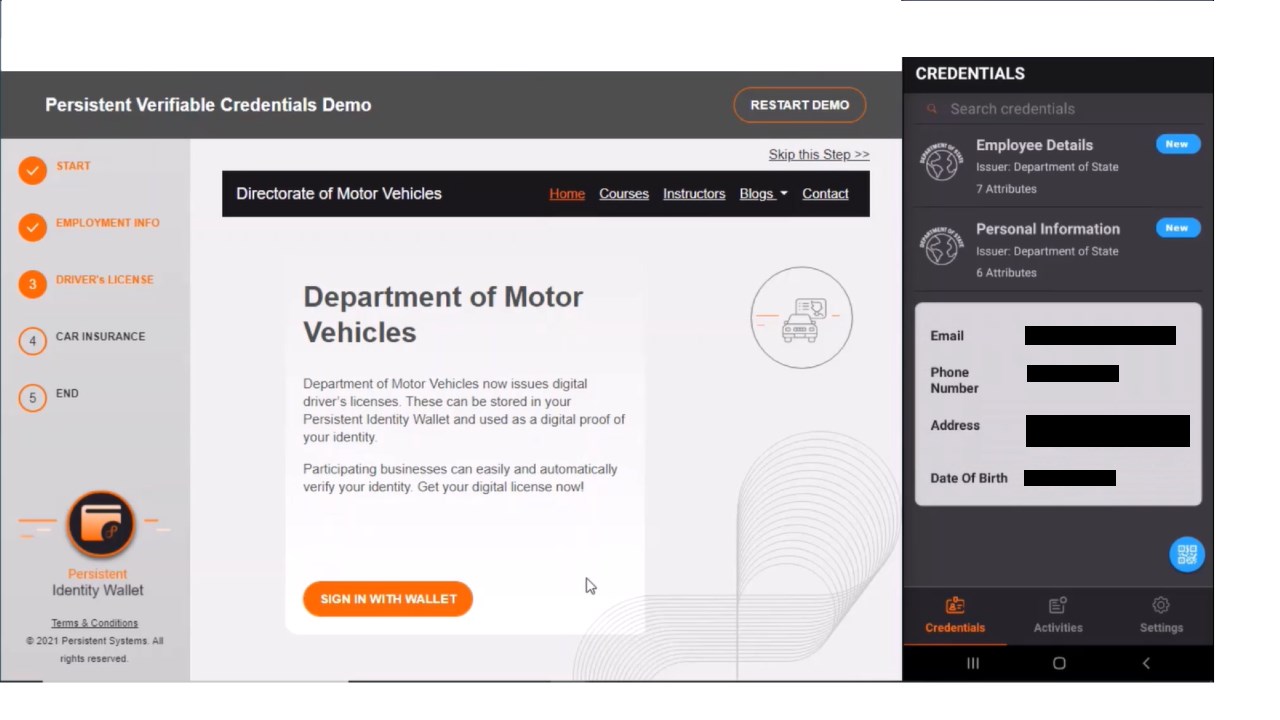Open the Personal Information credential title

pos(1048,229)
